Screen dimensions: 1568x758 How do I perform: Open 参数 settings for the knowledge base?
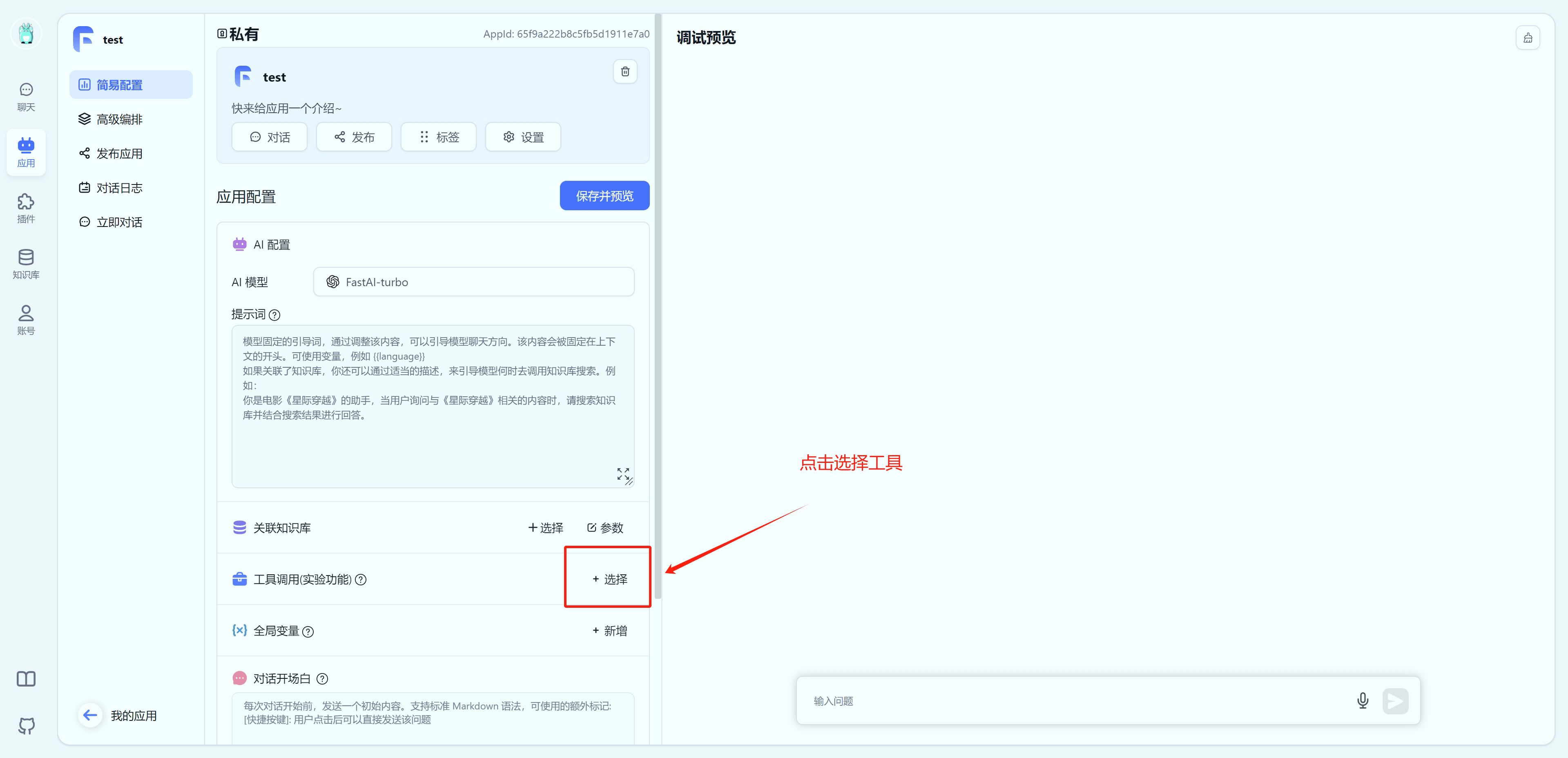(605, 527)
